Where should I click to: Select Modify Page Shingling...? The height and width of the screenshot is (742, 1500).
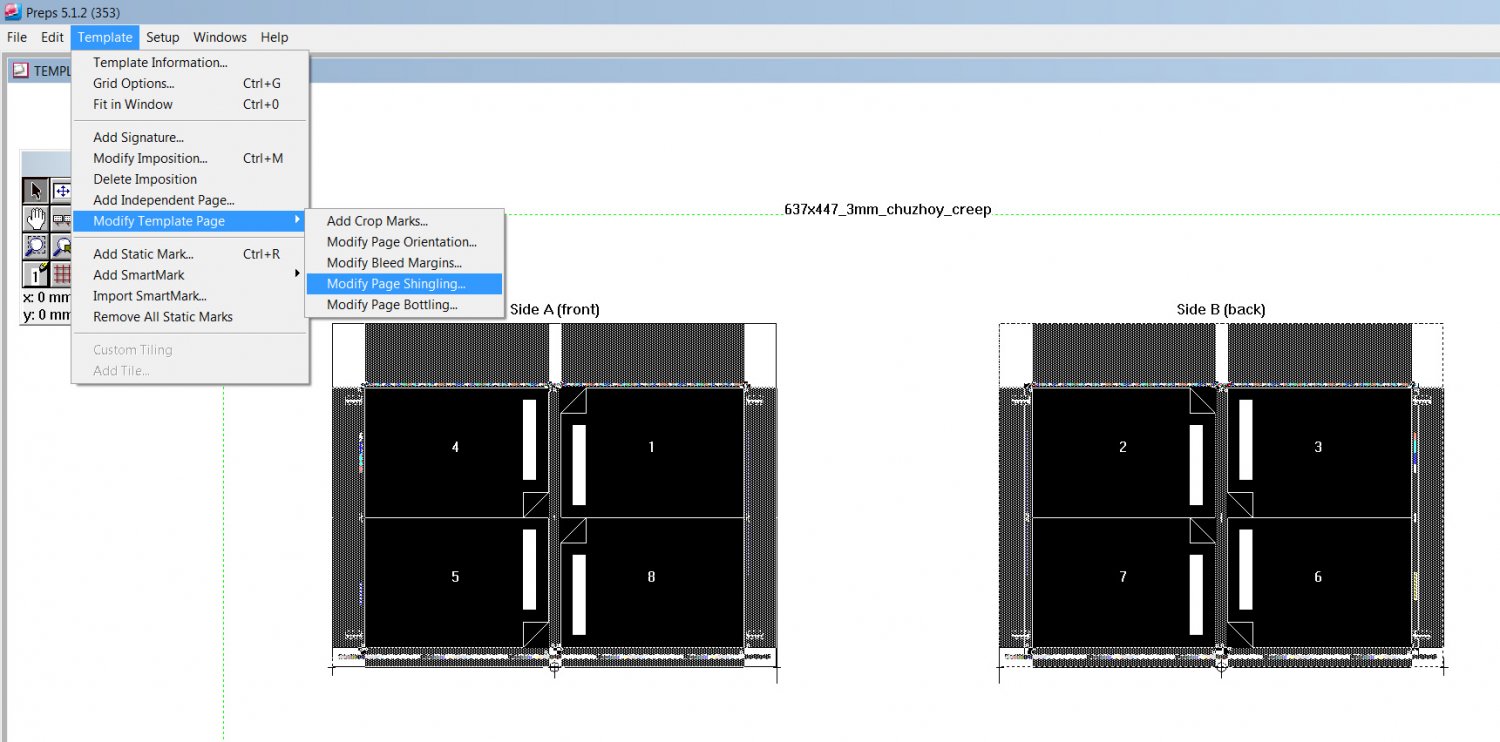click(404, 284)
